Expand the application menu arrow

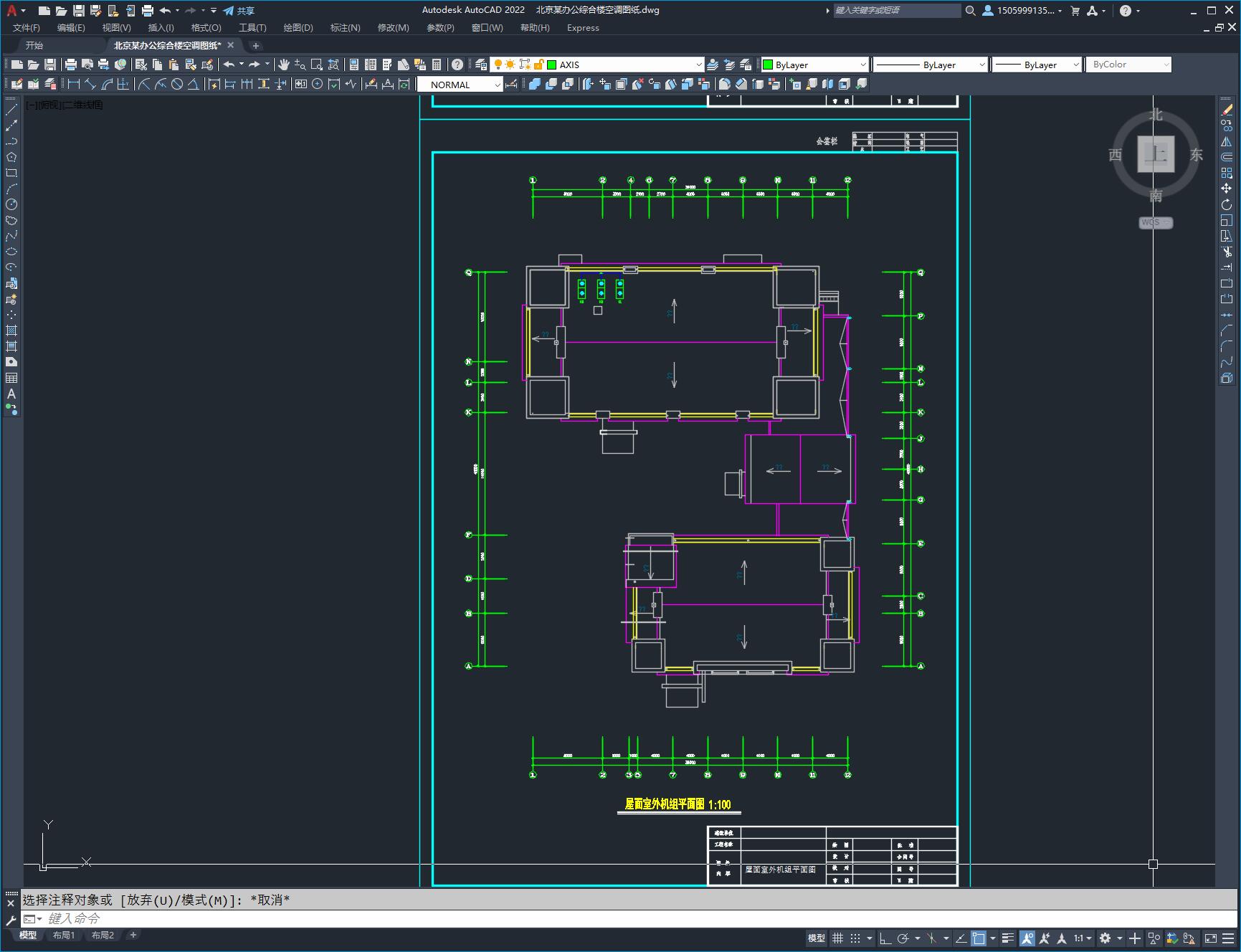click(23, 11)
